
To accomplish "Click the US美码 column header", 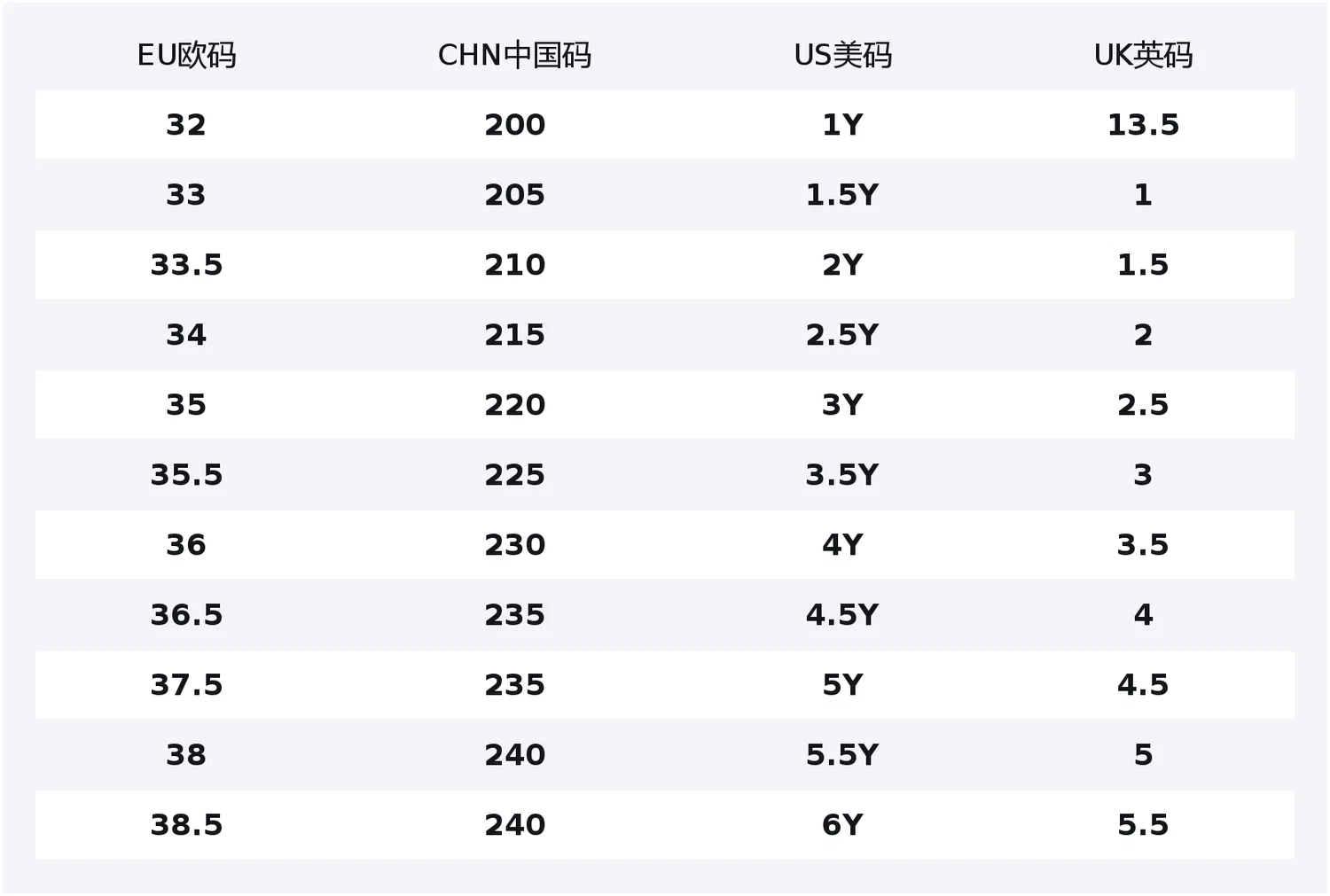I will point(842,55).
